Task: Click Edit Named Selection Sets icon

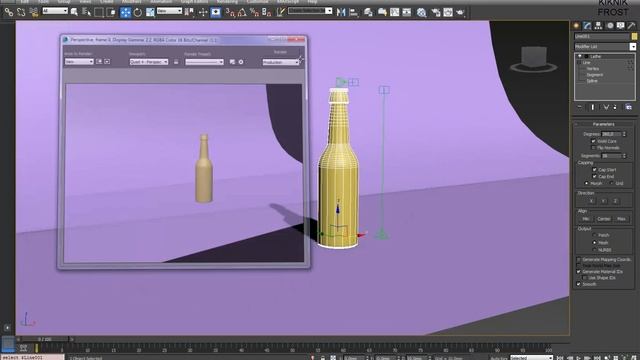Action: tap(280, 12)
